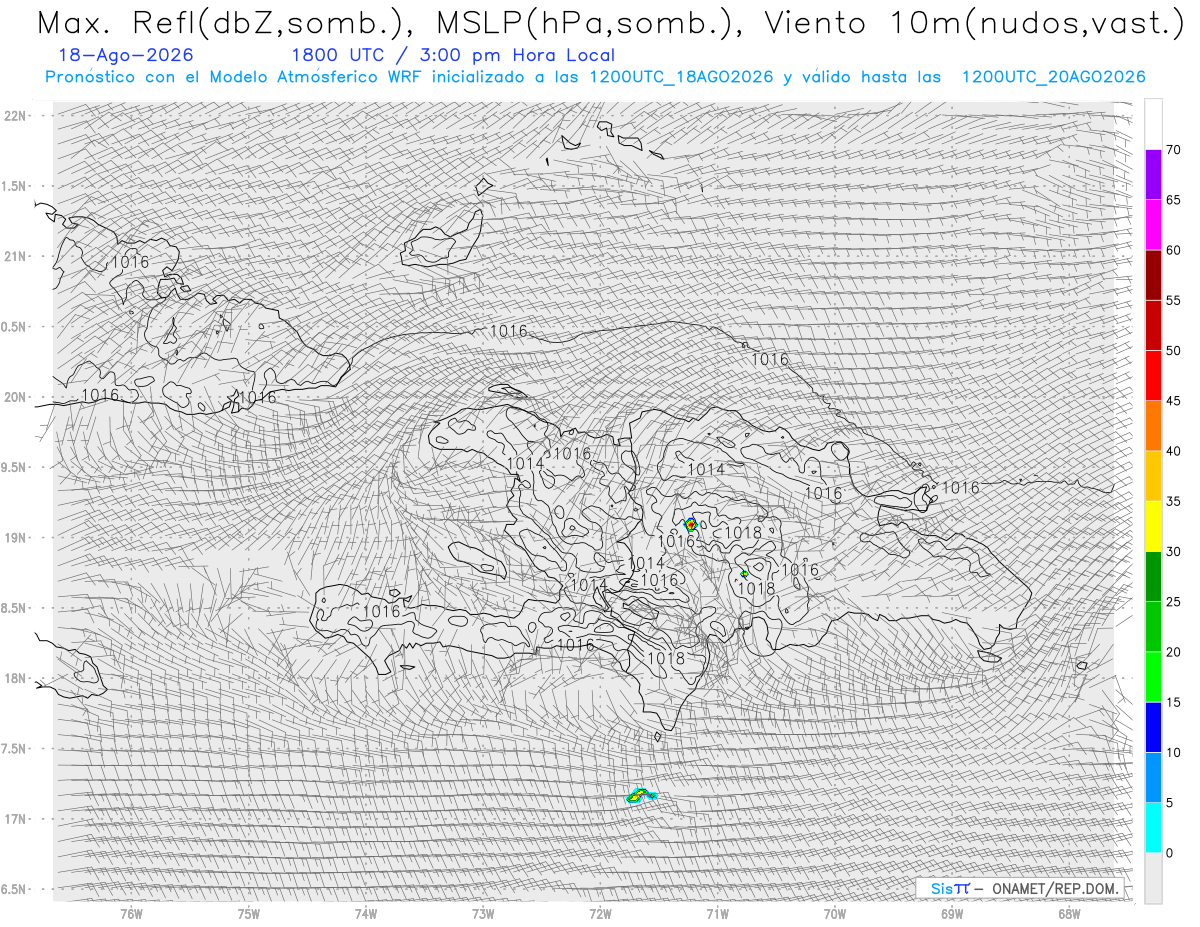
Task: Click the 45 value on the color scale
Action: point(1173,401)
